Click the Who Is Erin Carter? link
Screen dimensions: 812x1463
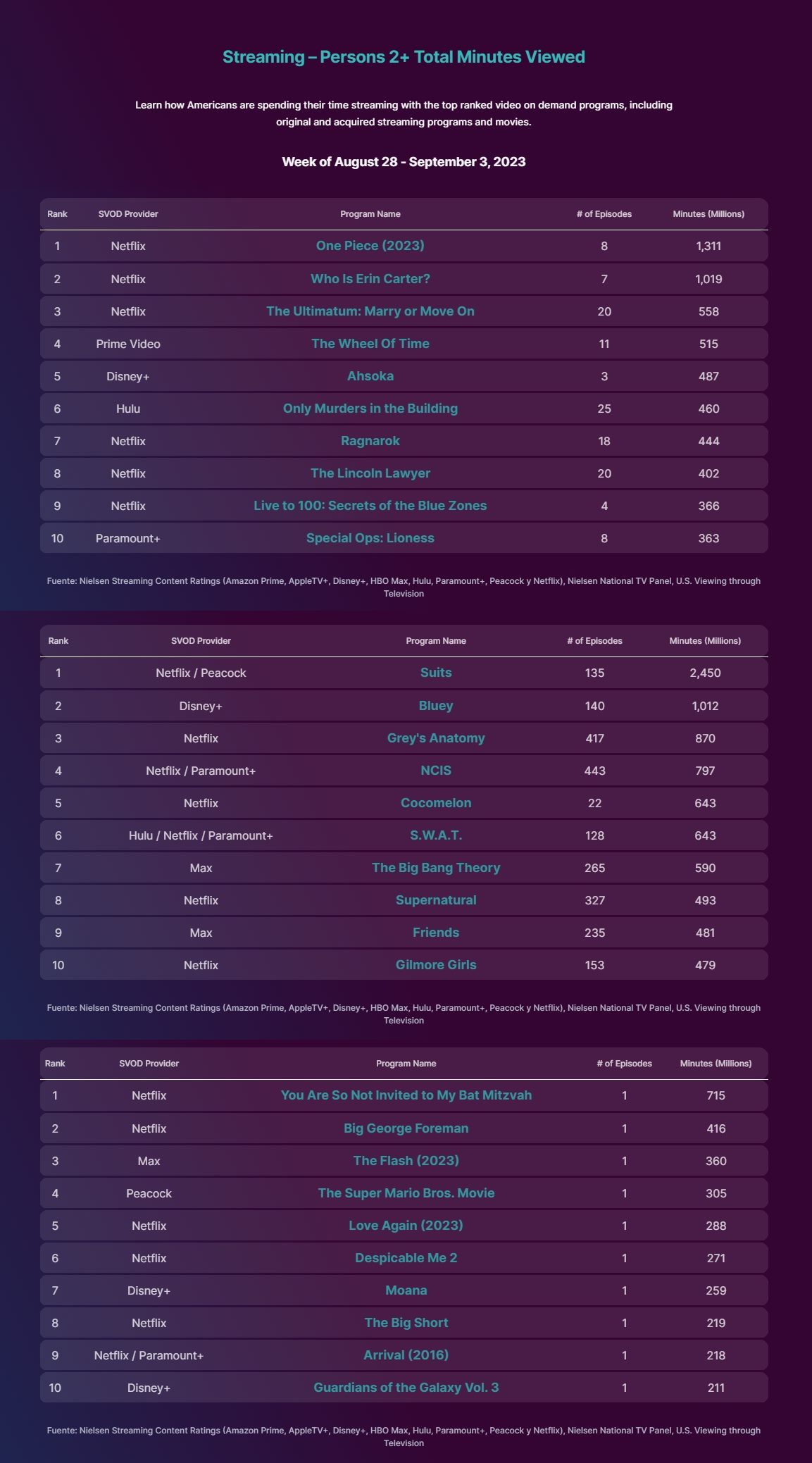coord(370,279)
